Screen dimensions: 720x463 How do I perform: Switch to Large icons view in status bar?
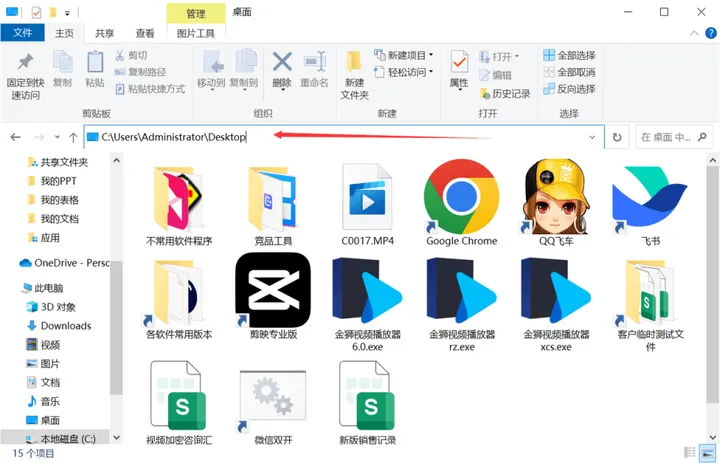pos(706,452)
